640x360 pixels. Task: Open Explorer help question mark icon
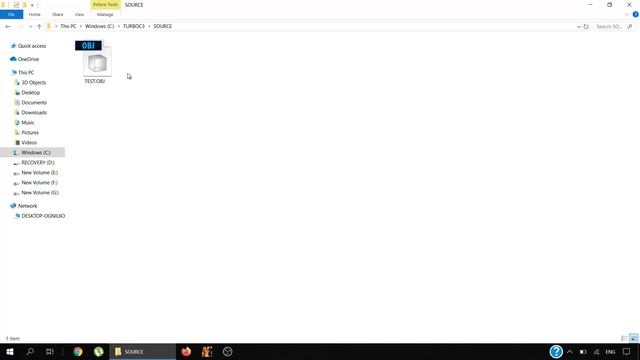(636, 14)
